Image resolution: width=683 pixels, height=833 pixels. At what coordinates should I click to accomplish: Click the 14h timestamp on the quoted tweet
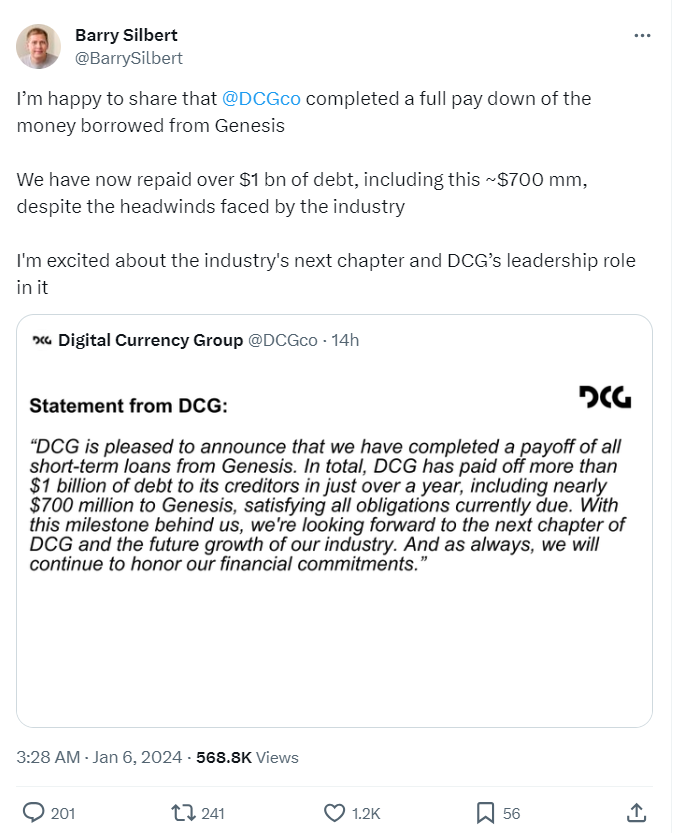pyautogui.click(x=346, y=340)
